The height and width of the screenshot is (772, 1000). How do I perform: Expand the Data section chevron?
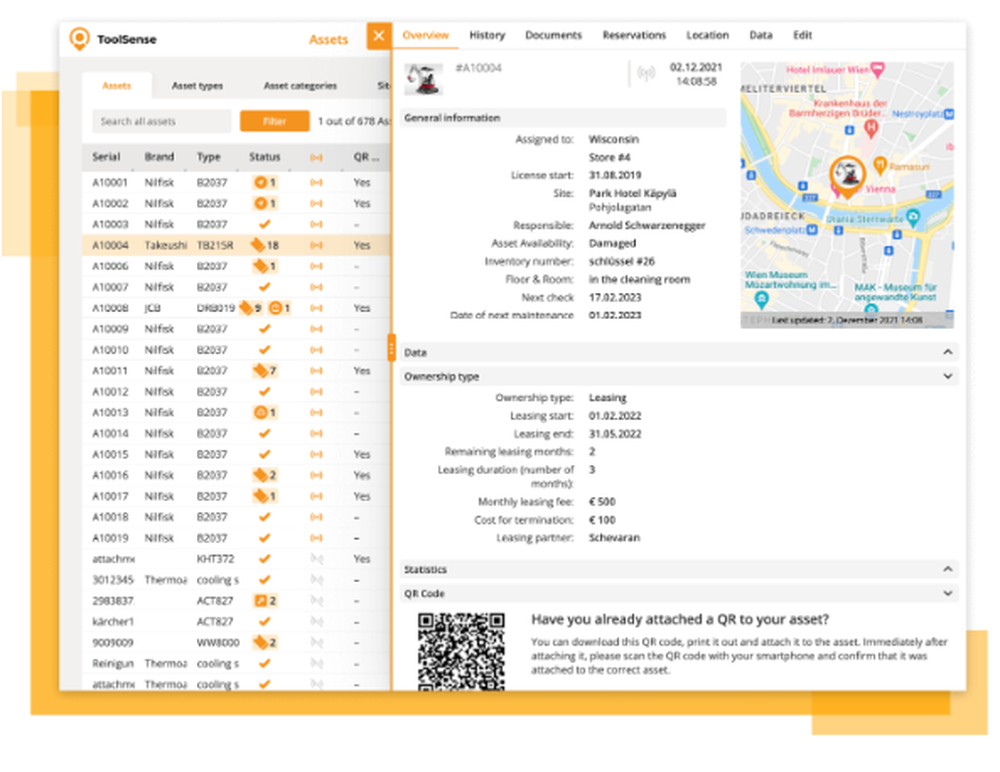pos(948,352)
